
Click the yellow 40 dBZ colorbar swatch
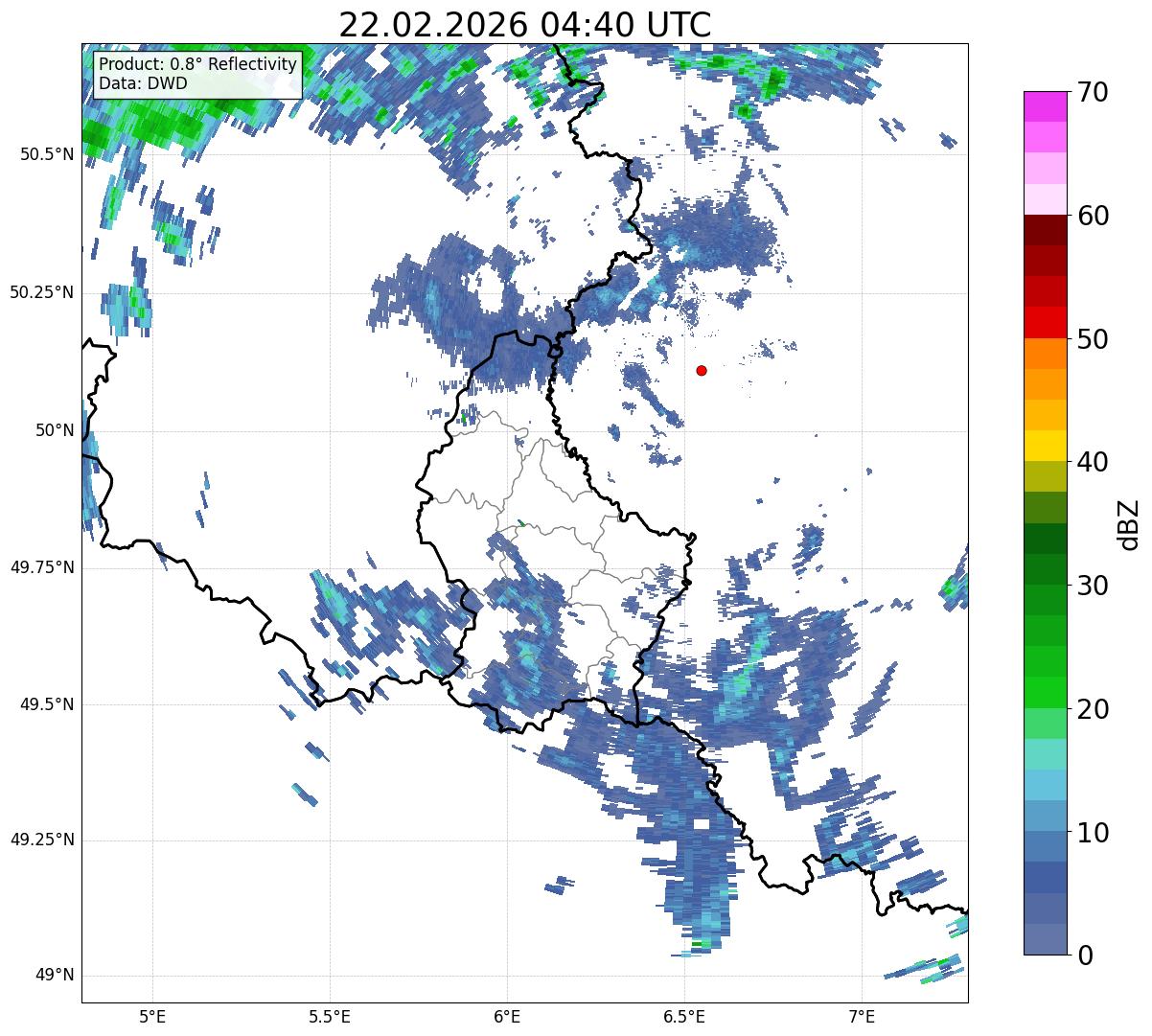pos(1046,446)
